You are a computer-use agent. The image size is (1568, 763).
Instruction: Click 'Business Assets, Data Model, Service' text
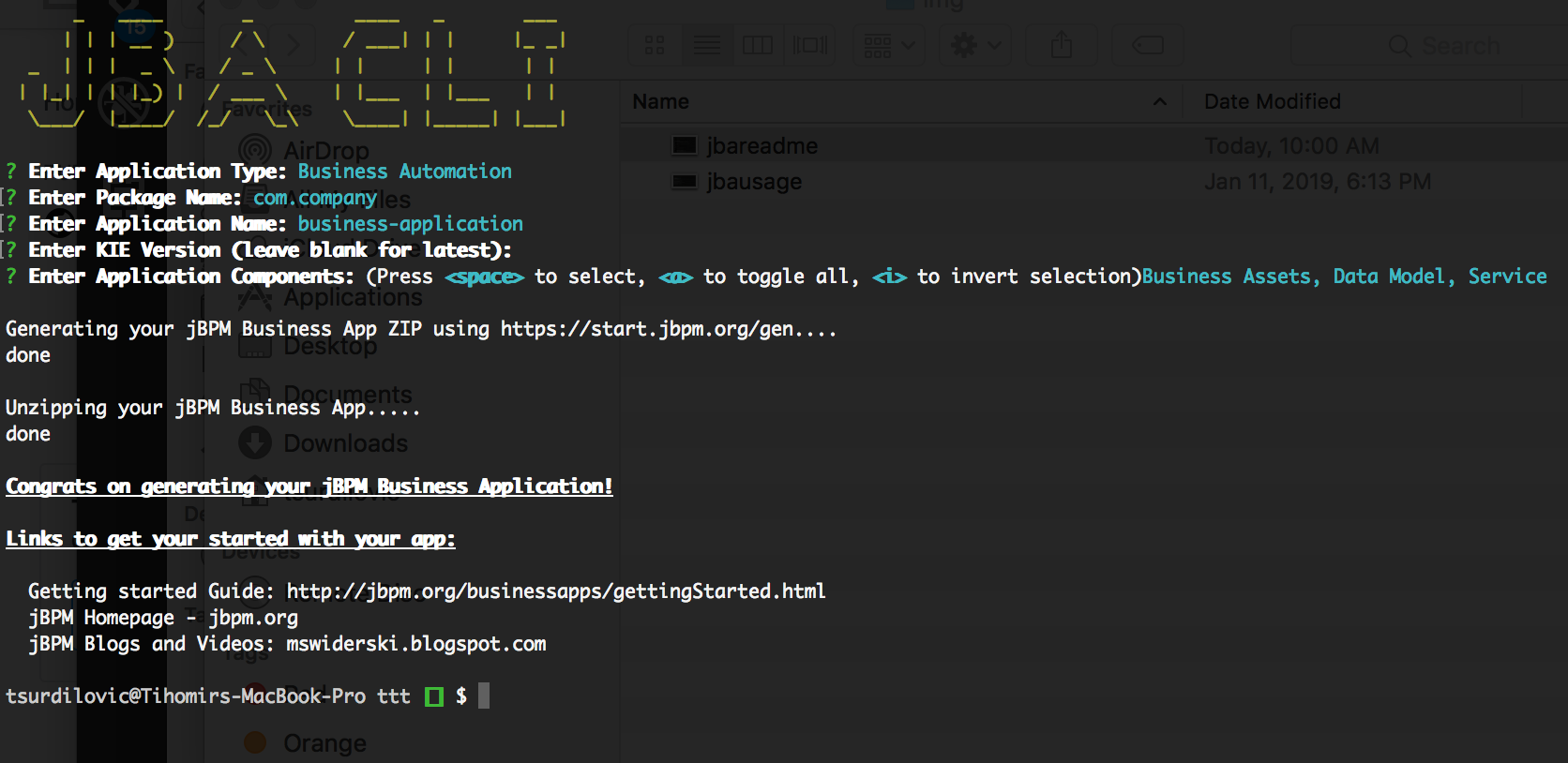(1345, 277)
